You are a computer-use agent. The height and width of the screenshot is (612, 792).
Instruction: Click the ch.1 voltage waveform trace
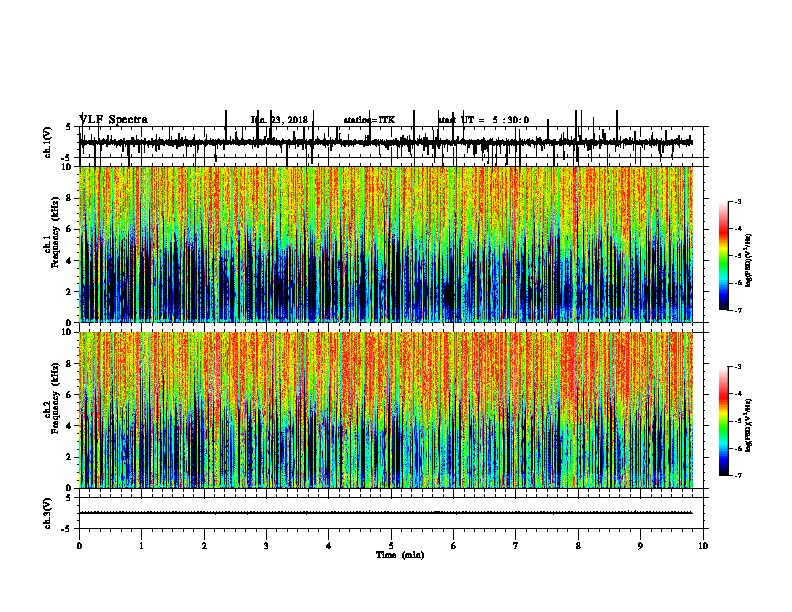point(386,142)
